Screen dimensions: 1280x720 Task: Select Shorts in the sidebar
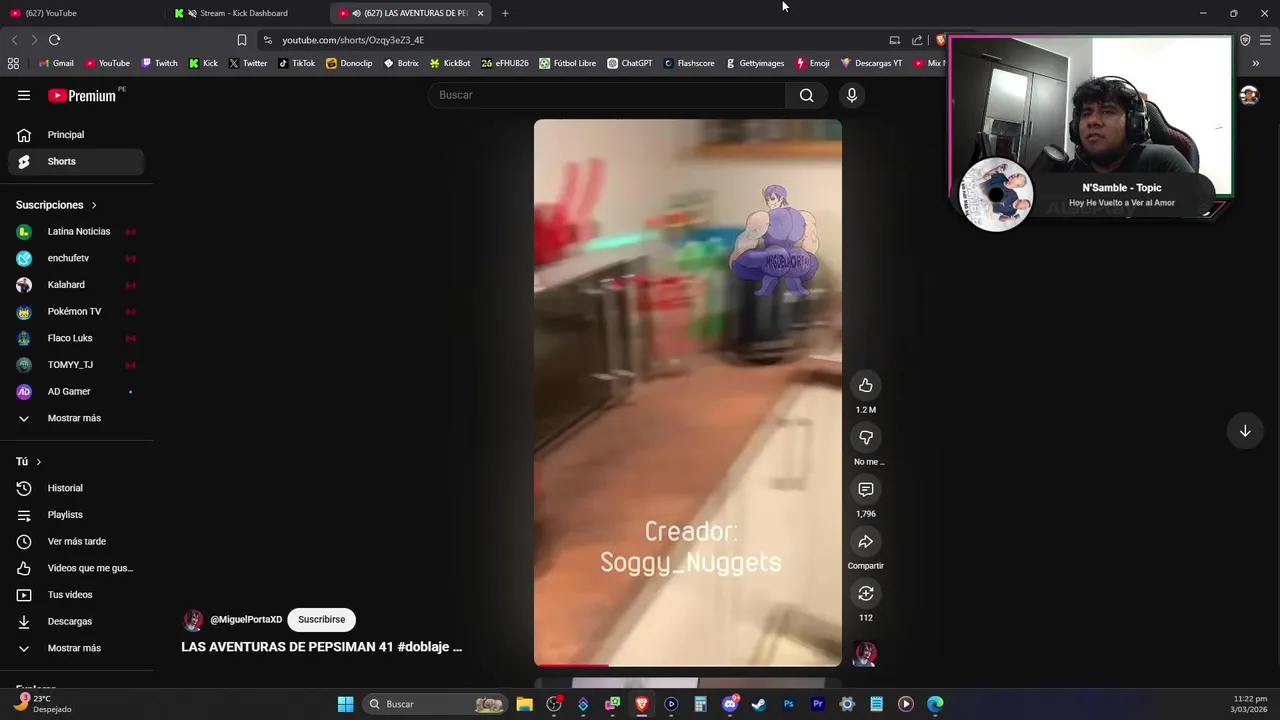tap(76, 161)
